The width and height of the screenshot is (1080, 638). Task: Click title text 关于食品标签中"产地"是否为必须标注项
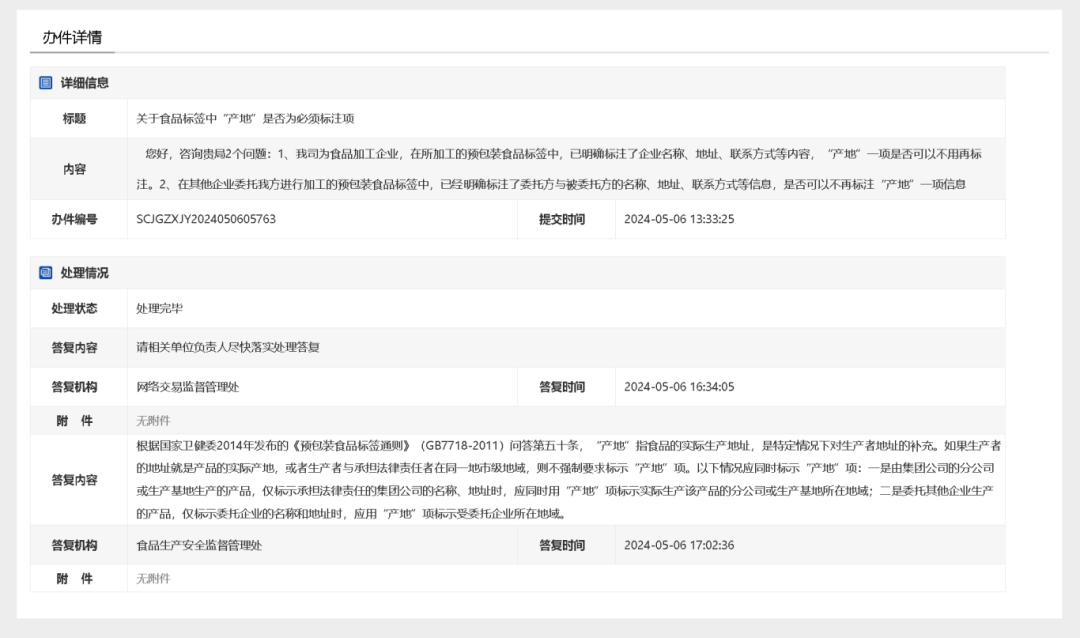coord(245,119)
